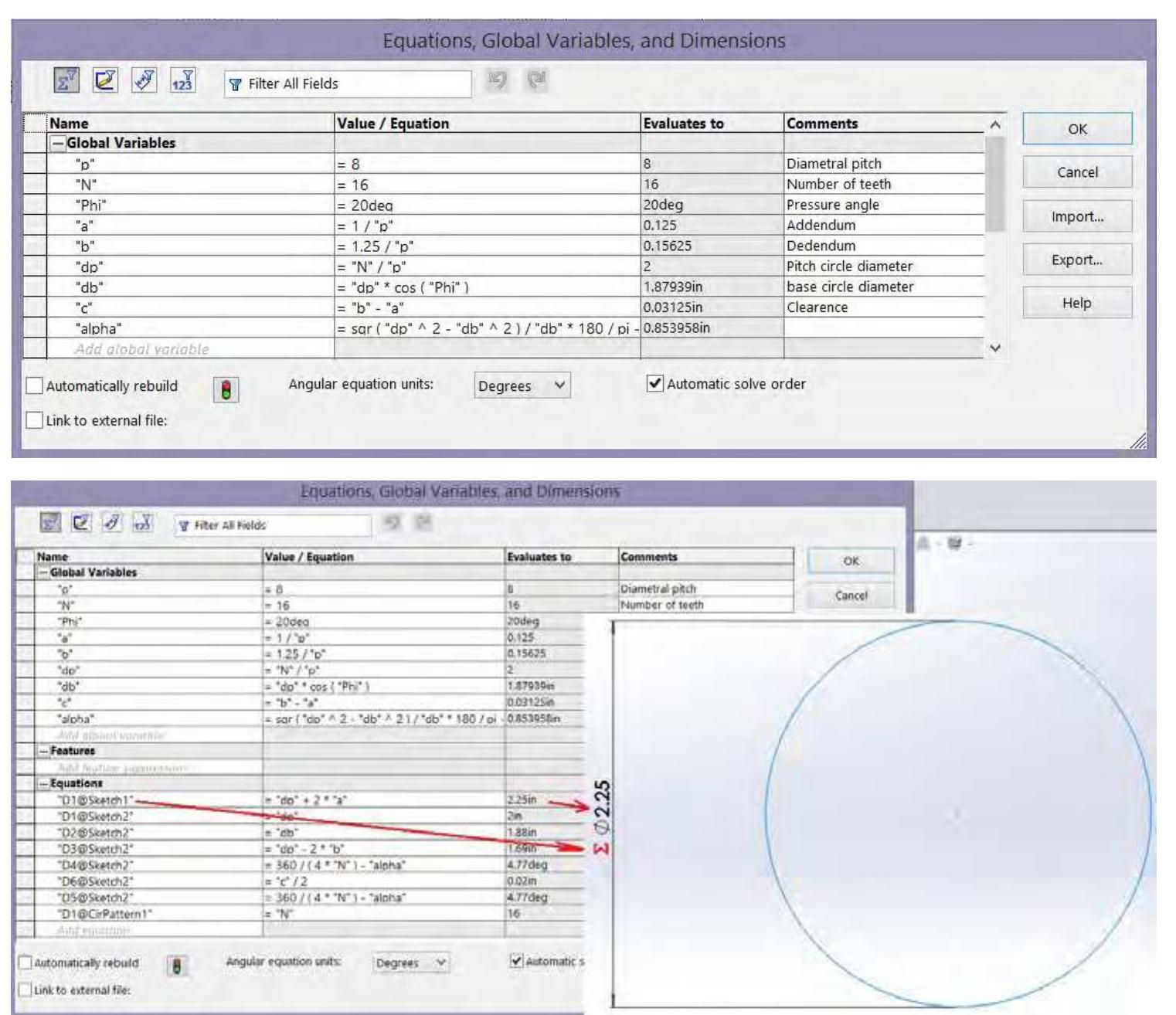The image size is (1176, 1015).
Task: Click the scrollbar down chevron beside the table
Action: pyautogui.click(x=995, y=348)
